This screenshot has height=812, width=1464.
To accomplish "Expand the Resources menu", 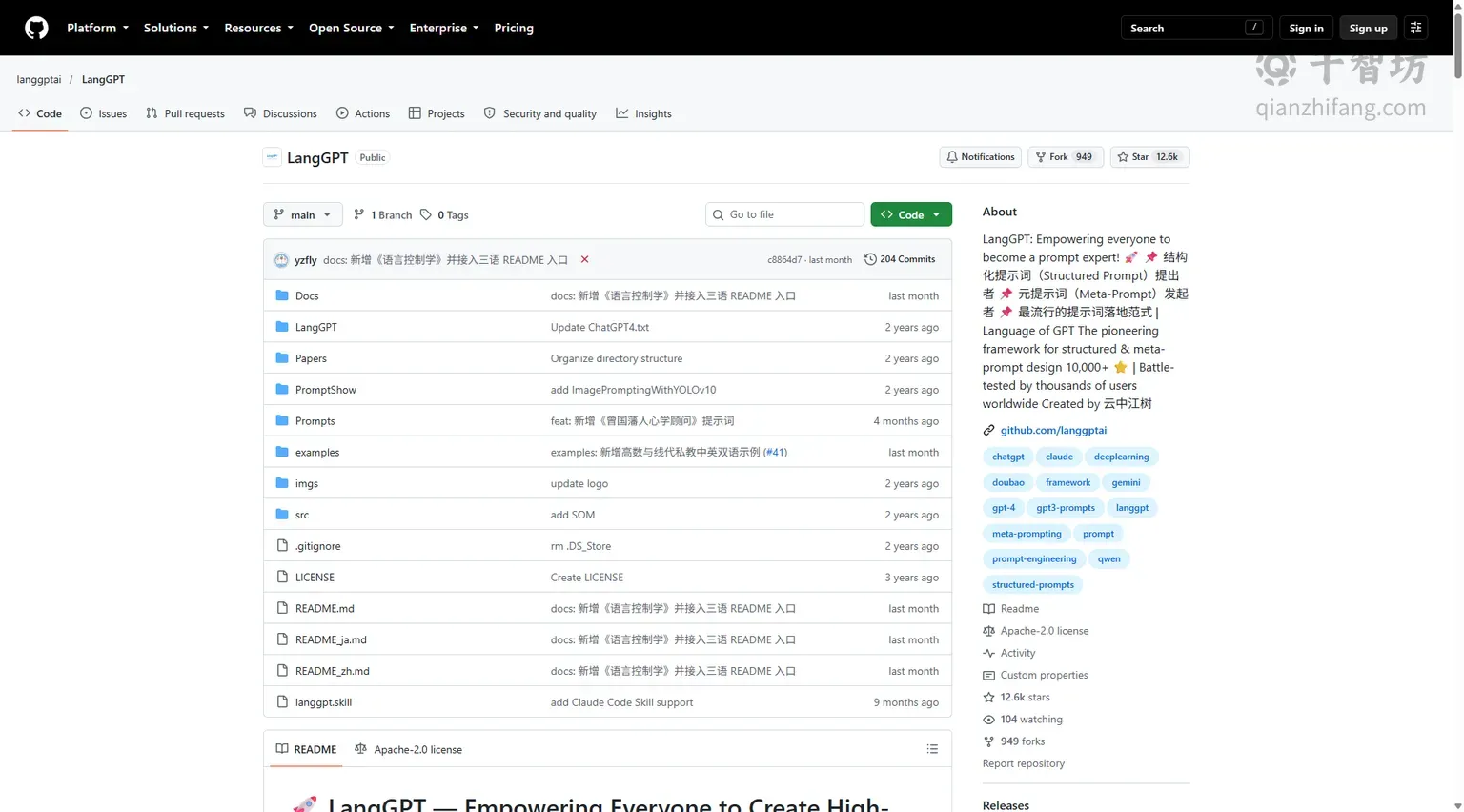I will click(x=258, y=28).
